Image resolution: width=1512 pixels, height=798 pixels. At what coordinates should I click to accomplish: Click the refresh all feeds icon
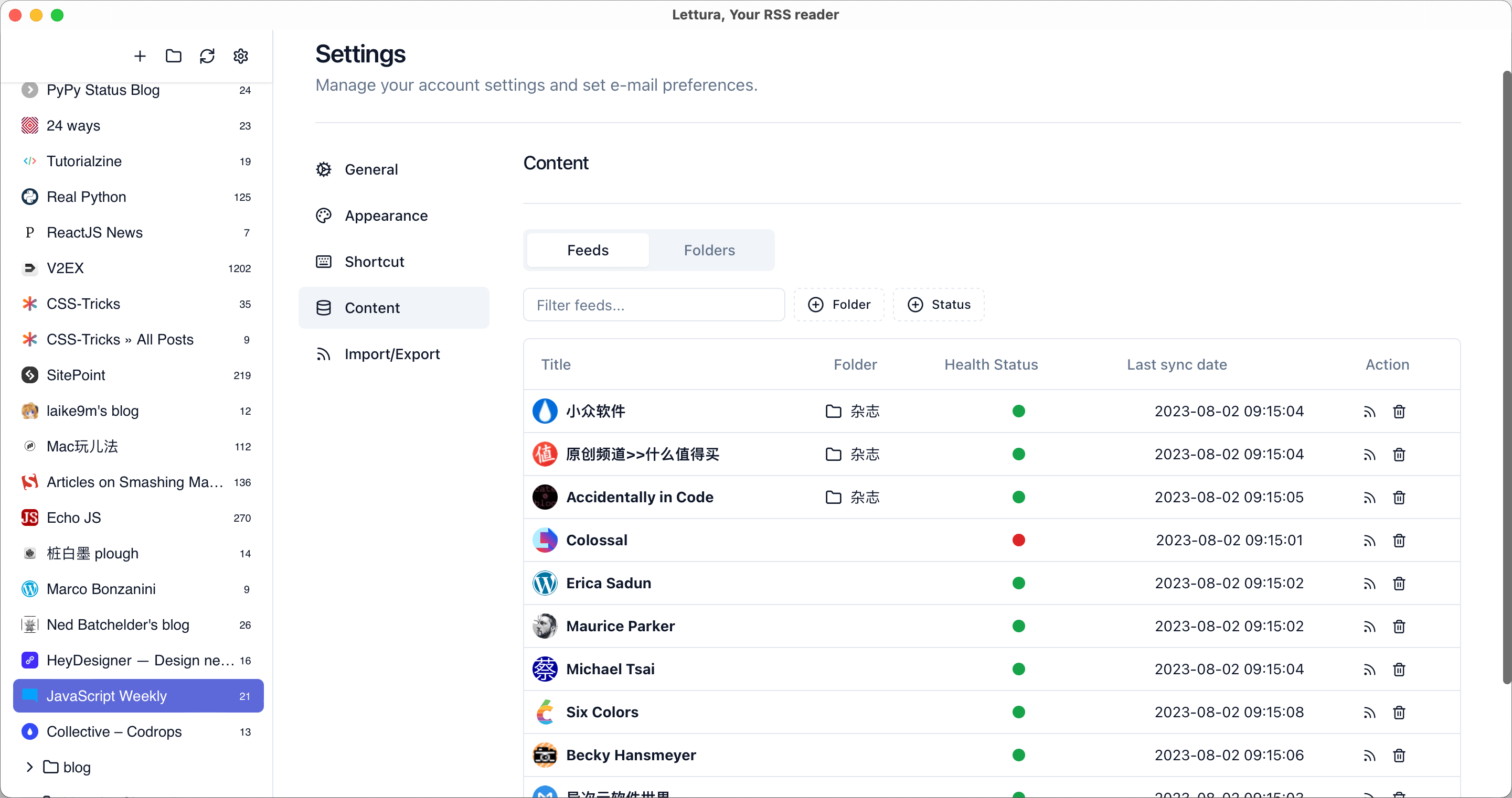(207, 56)
